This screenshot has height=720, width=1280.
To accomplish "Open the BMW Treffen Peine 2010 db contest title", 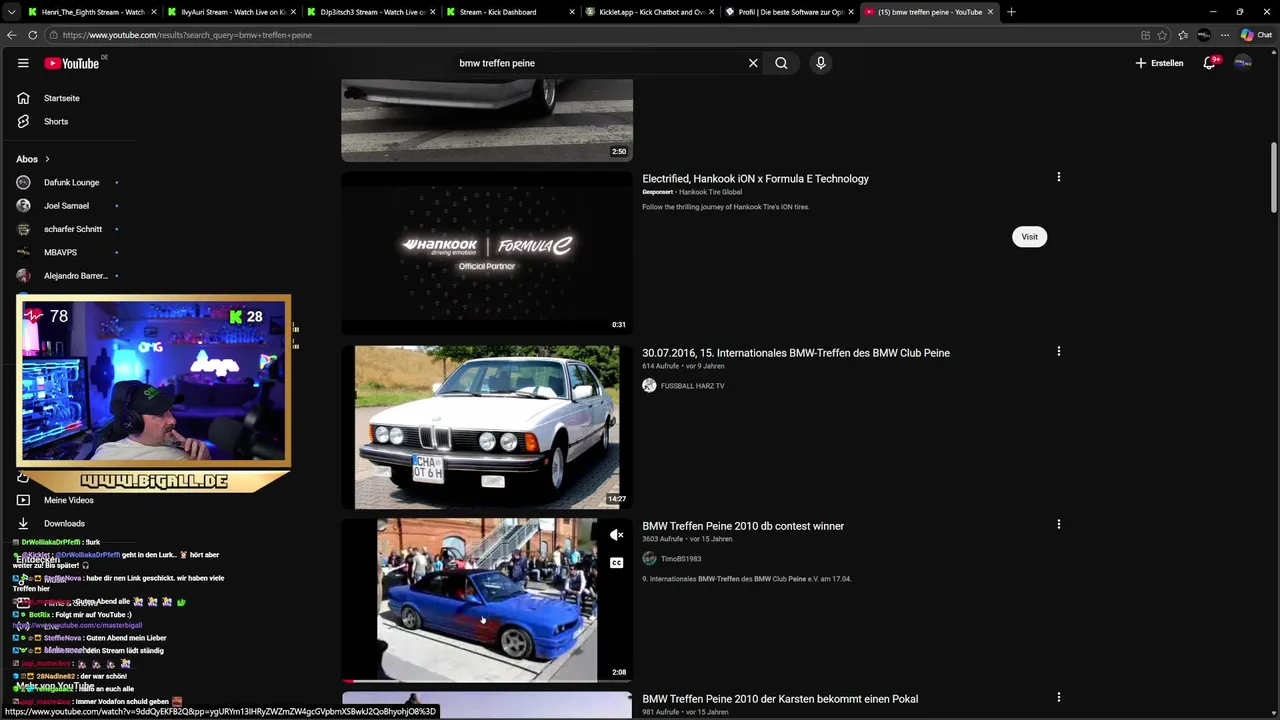I will [743, 526].
